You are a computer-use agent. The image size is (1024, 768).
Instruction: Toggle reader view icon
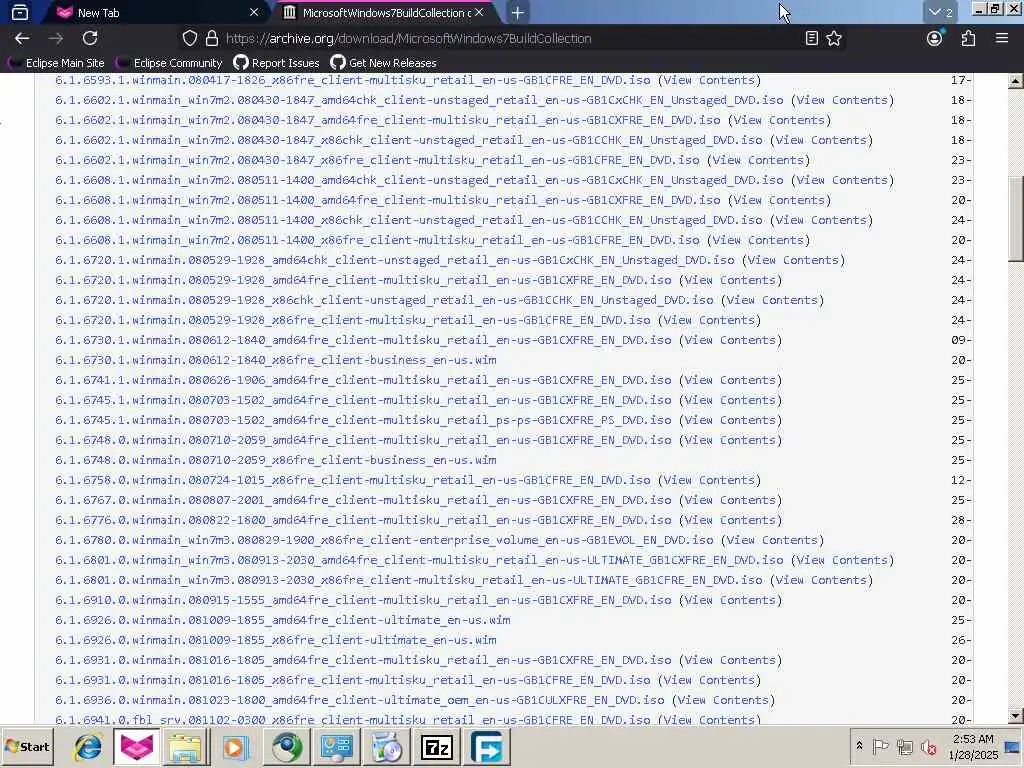pyautogui.click(x=812, y=39)
